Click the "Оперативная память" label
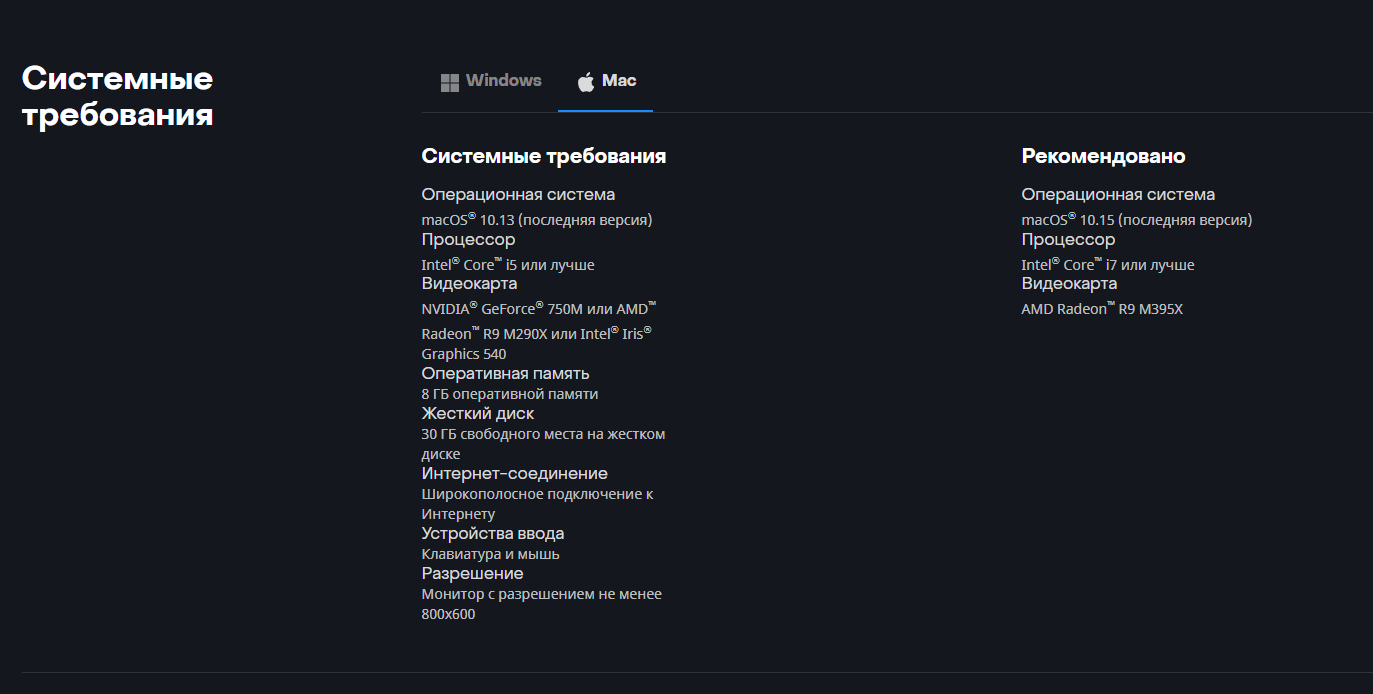The height and width of the screenshot is (694, 1373). pyautogui.click(x=505, y=374)
